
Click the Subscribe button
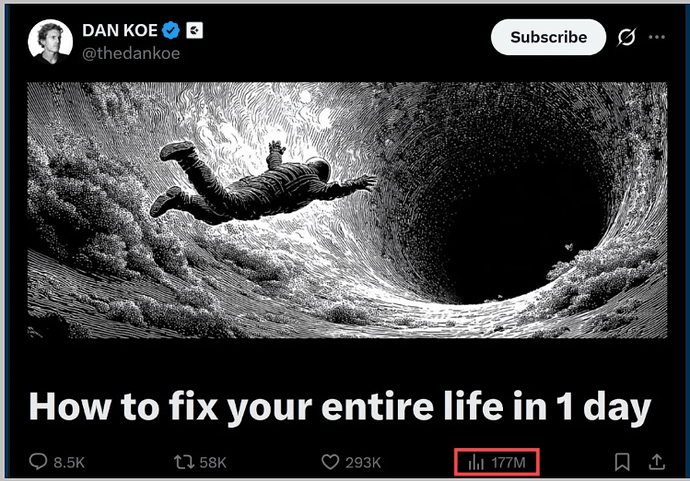pos(548,37)
